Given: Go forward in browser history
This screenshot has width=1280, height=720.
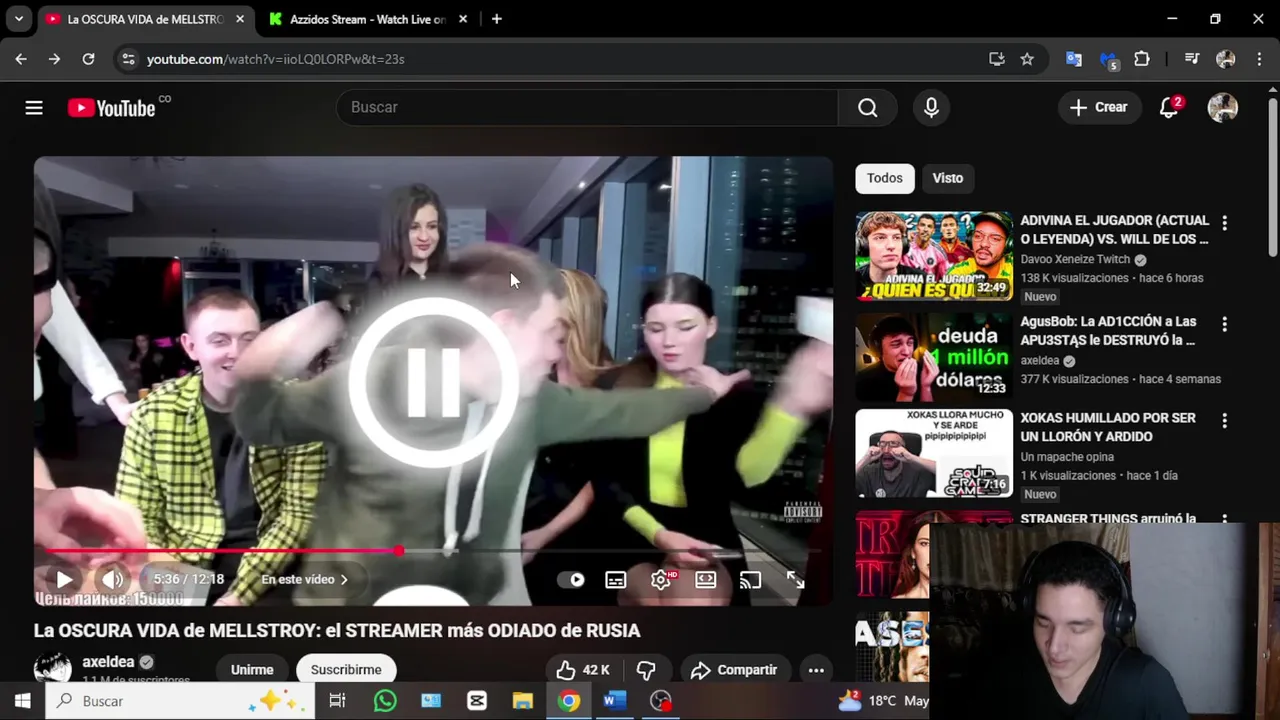Looking at the screenshot, I should [x=54, y=59].
